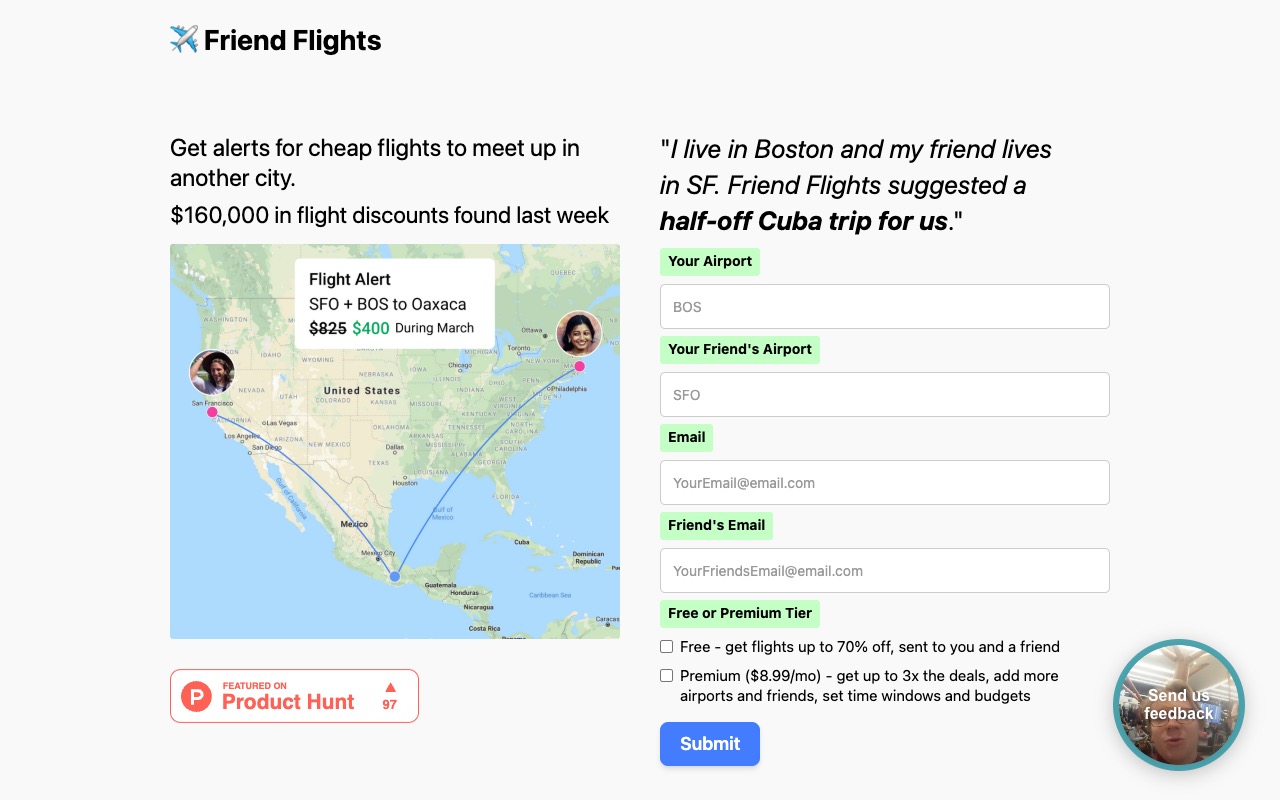The width and height of the screenshot is (1280, 800).
Task: Click the pink San Francisco map marker
Action: [x=212, y=410]
